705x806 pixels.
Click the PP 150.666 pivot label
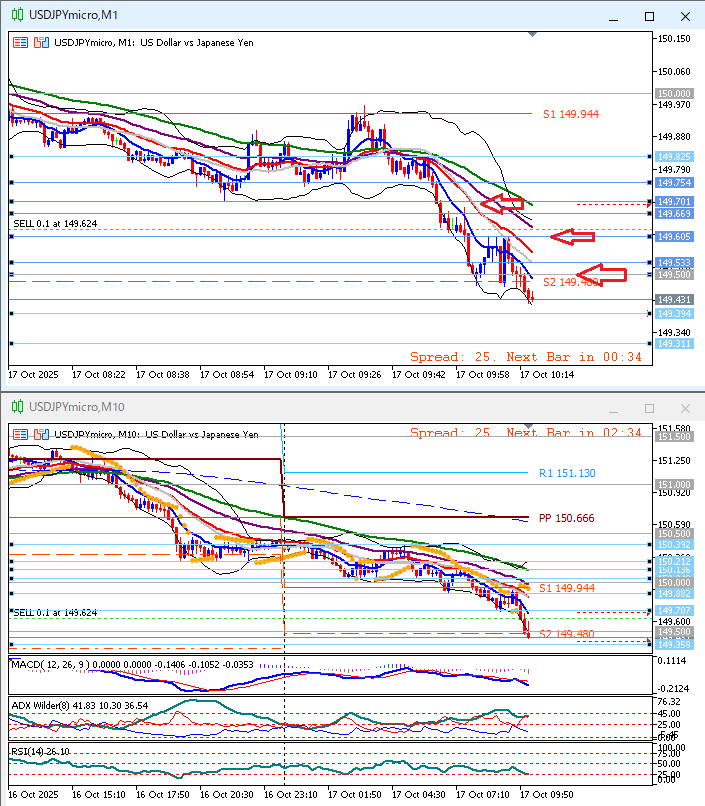[x=564, y=518]
